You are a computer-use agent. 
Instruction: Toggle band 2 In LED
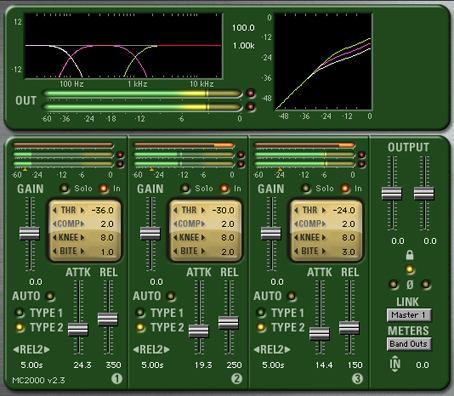[x=224, y=189]
